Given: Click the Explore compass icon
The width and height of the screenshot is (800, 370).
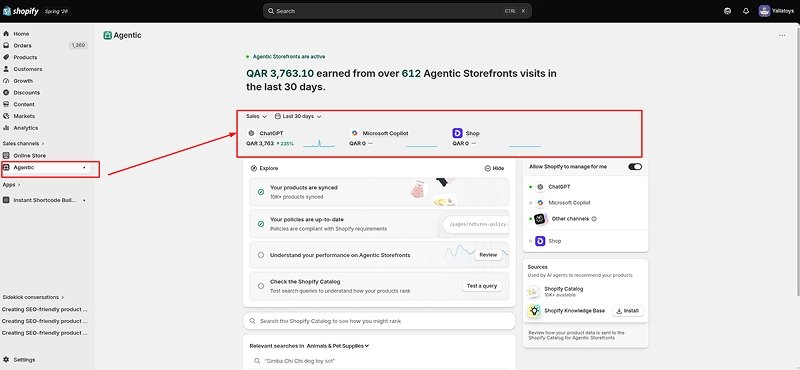Looking at the screenshot, I should point(254,168).
